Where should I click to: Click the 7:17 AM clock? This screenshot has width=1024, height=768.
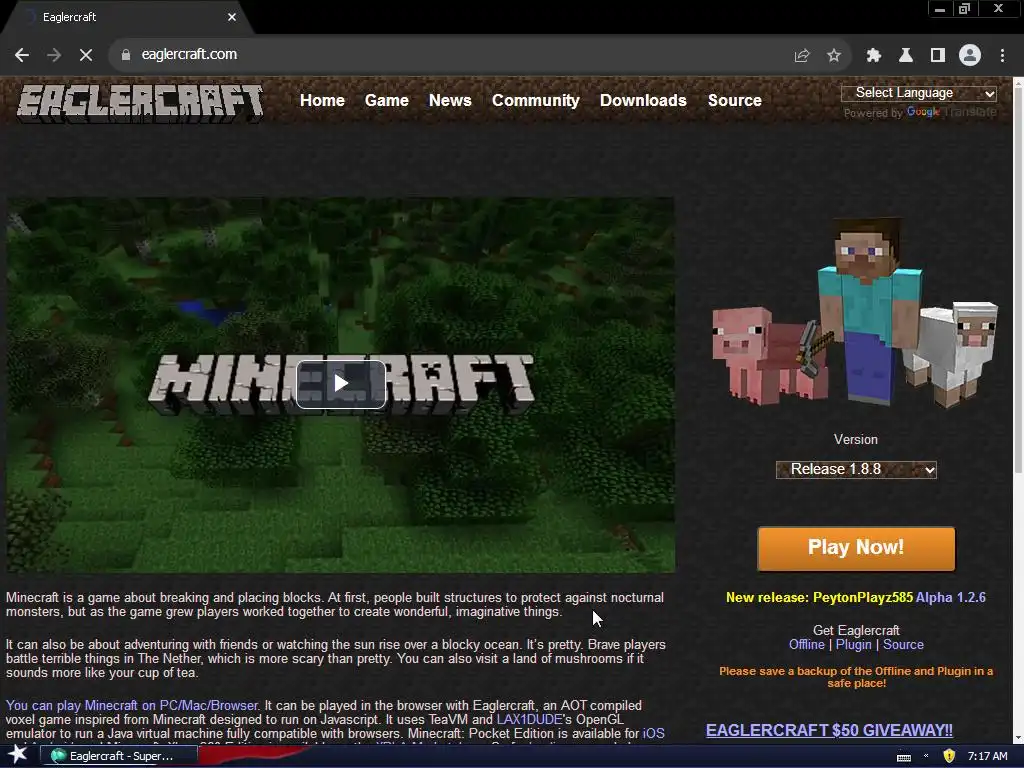[987, 756]
